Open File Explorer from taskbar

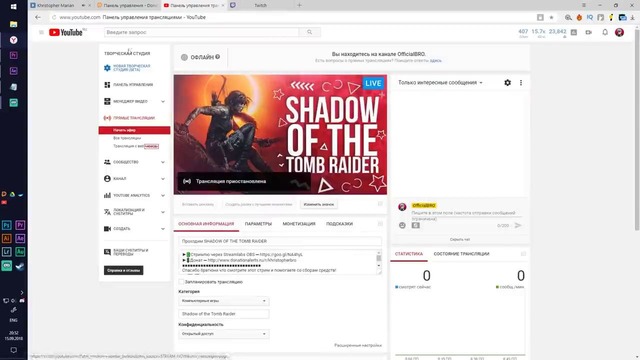click(x=13, y=24)
